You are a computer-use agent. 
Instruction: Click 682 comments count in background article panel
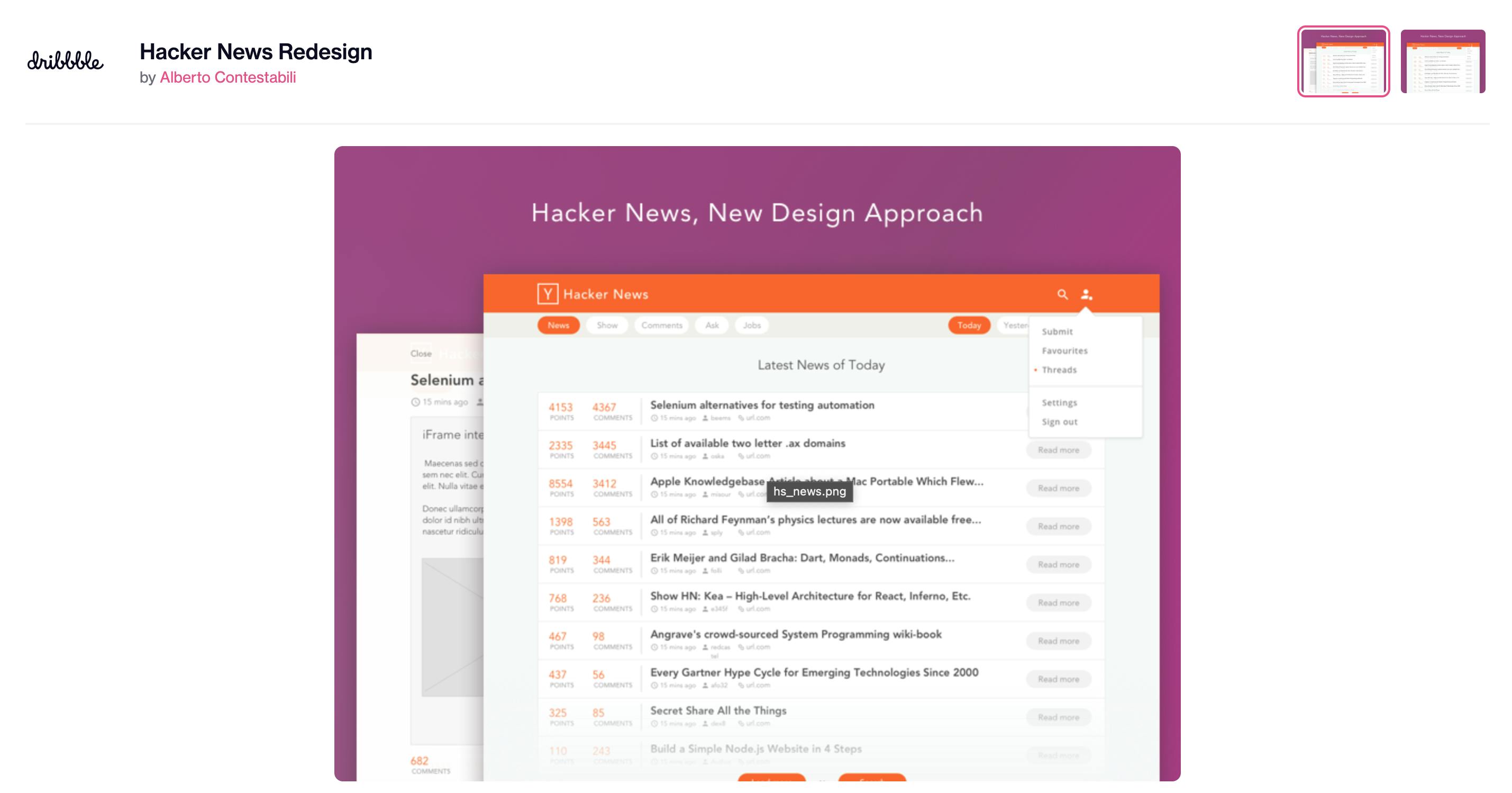point(419,761)
